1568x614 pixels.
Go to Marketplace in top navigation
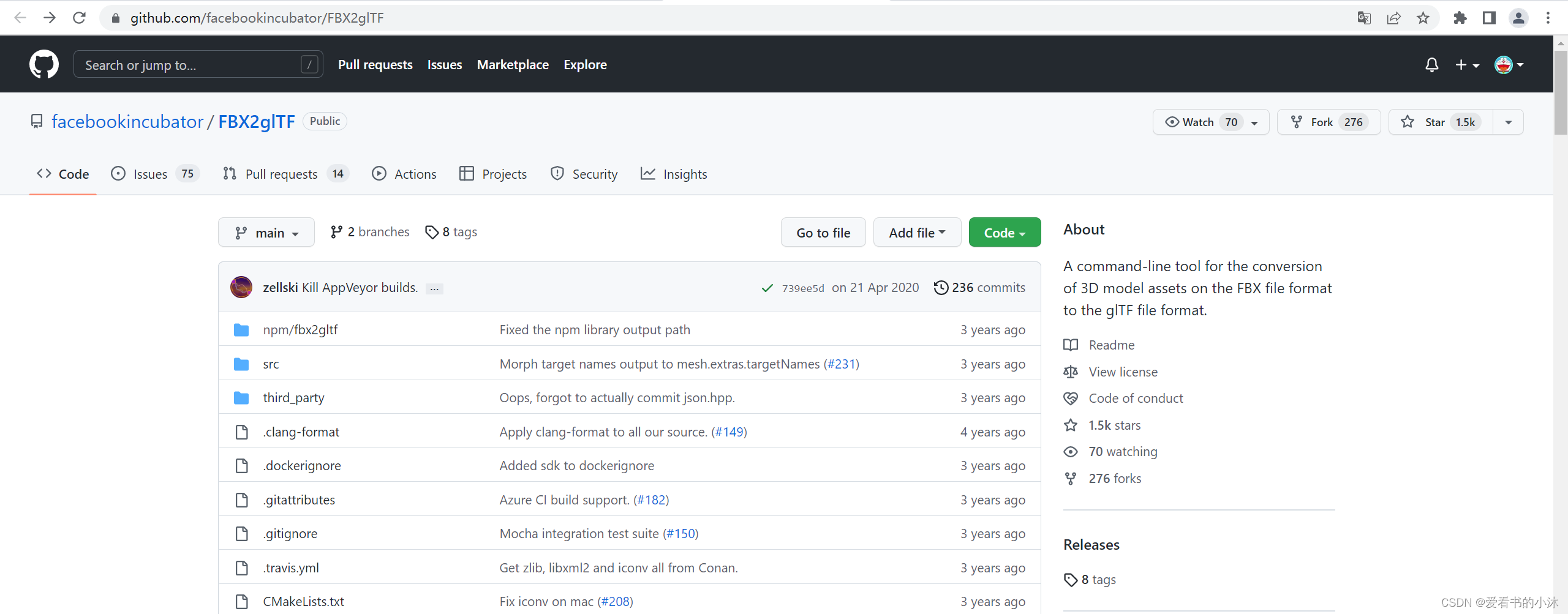coord(513,64)
